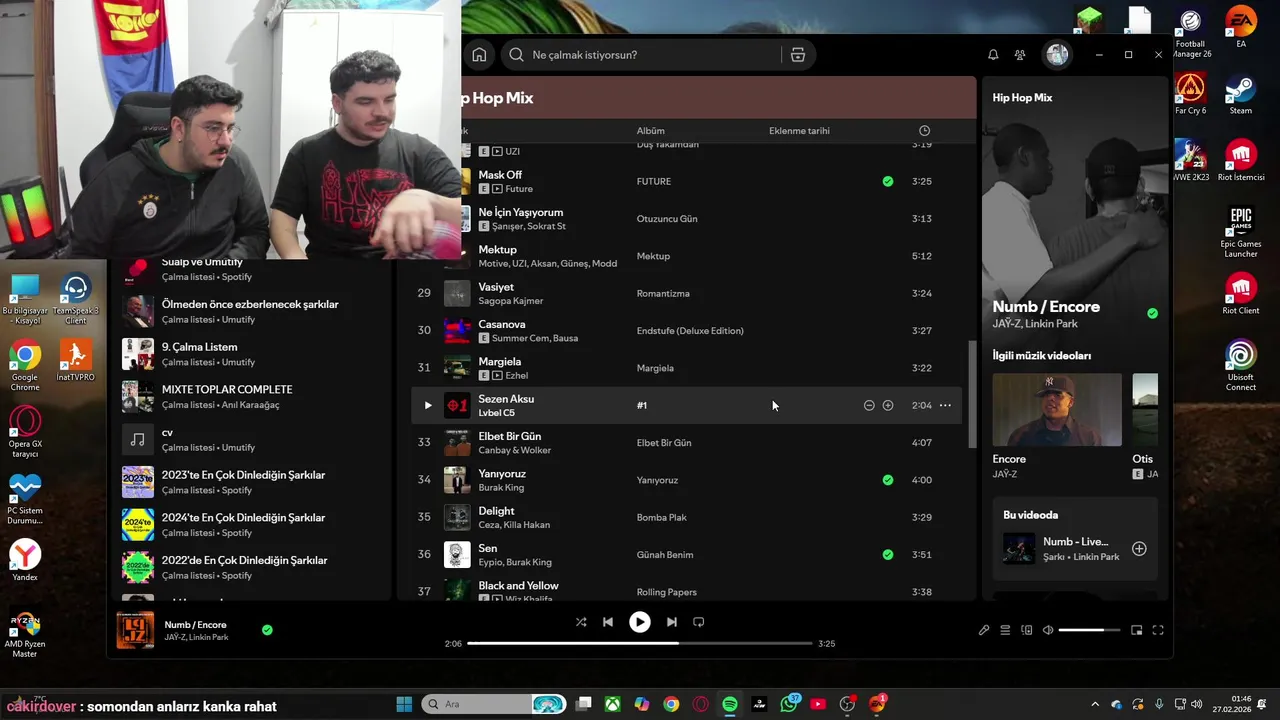Screen dimensions: 1280x720
Task: Toggle saved checkmark on Mask Off
Action: pyautogui.click(x=888, y=181)
